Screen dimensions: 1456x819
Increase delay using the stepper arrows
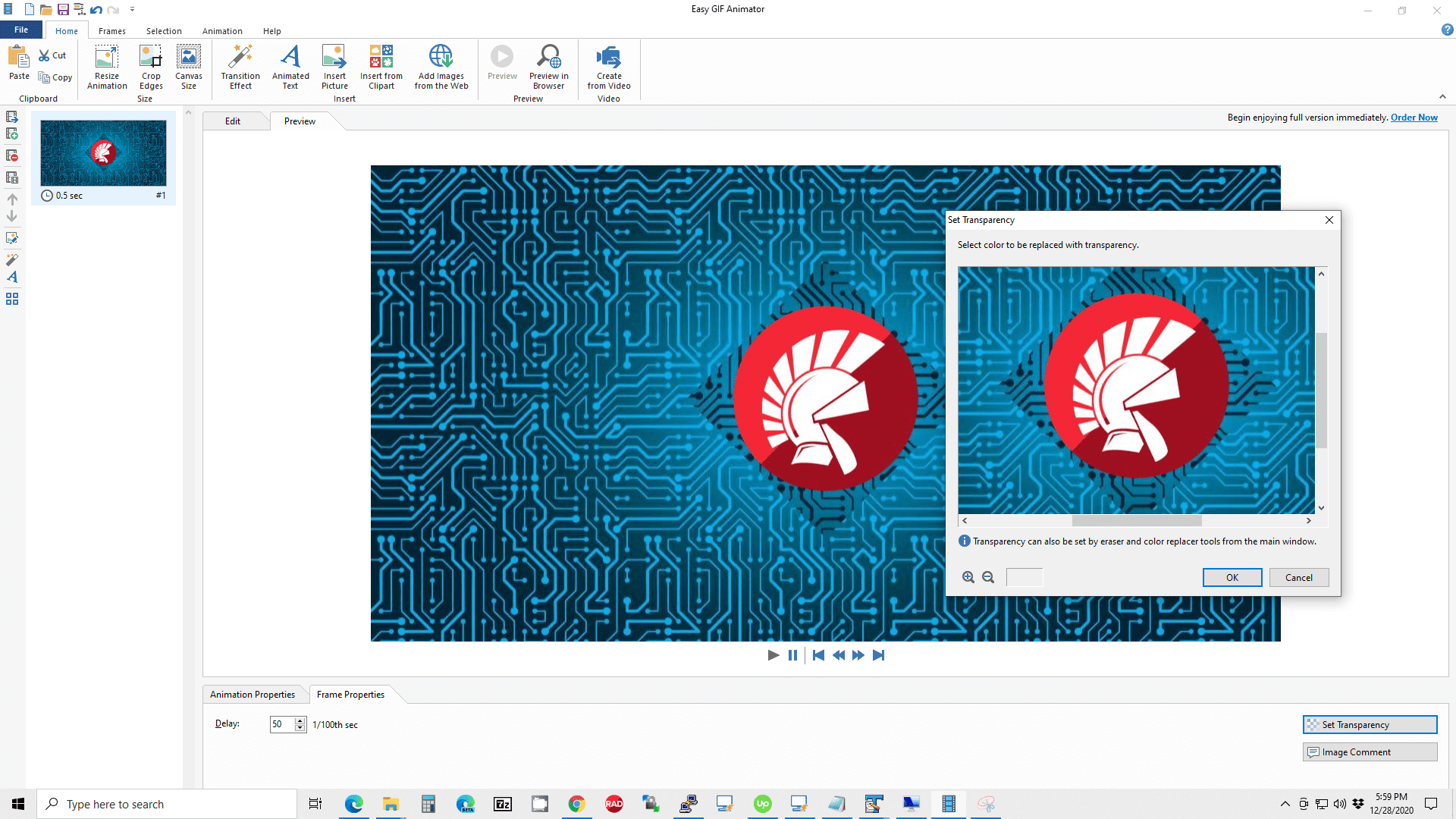(300, 720)
